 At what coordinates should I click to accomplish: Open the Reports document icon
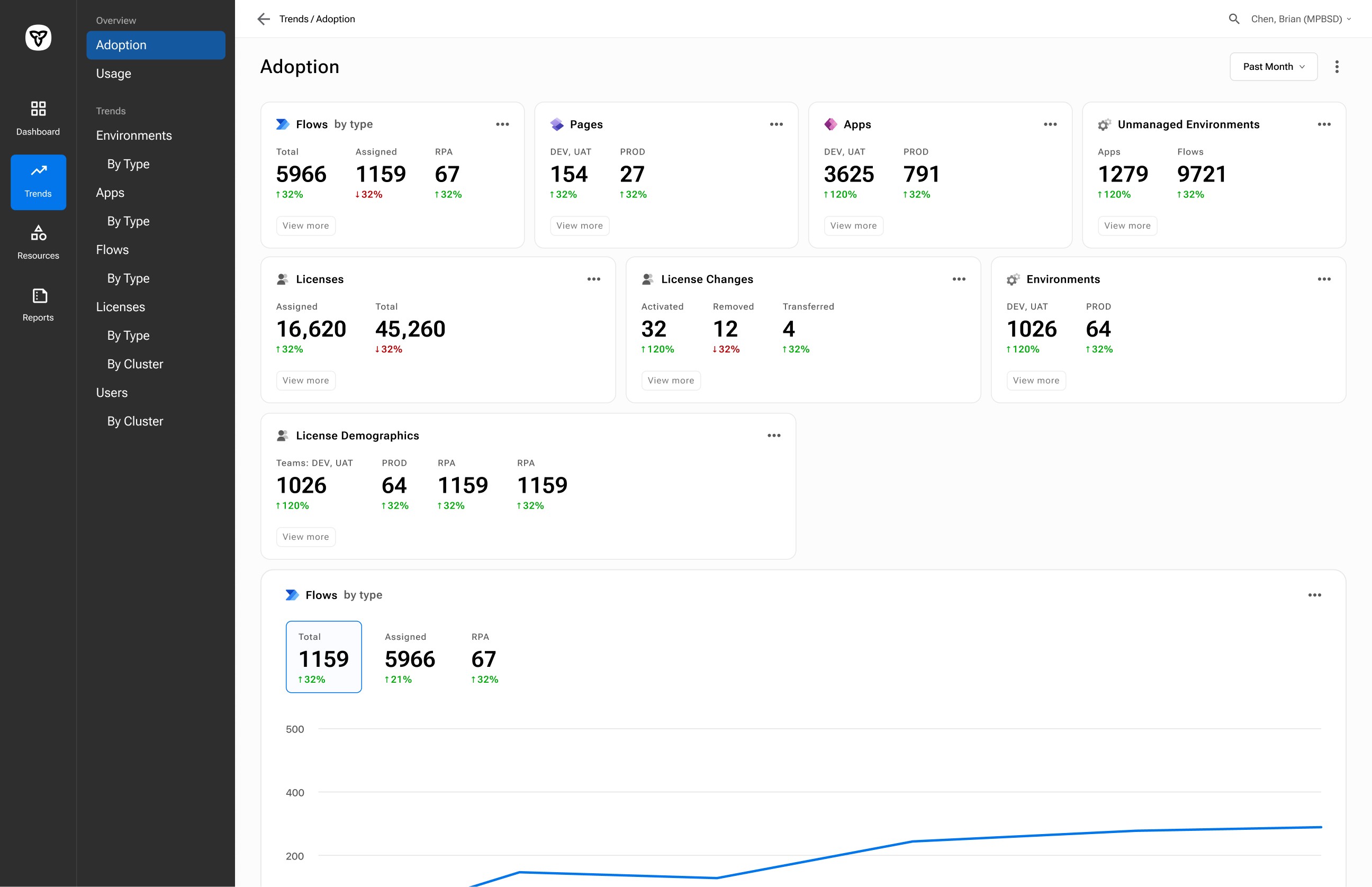tap(39, 295)
